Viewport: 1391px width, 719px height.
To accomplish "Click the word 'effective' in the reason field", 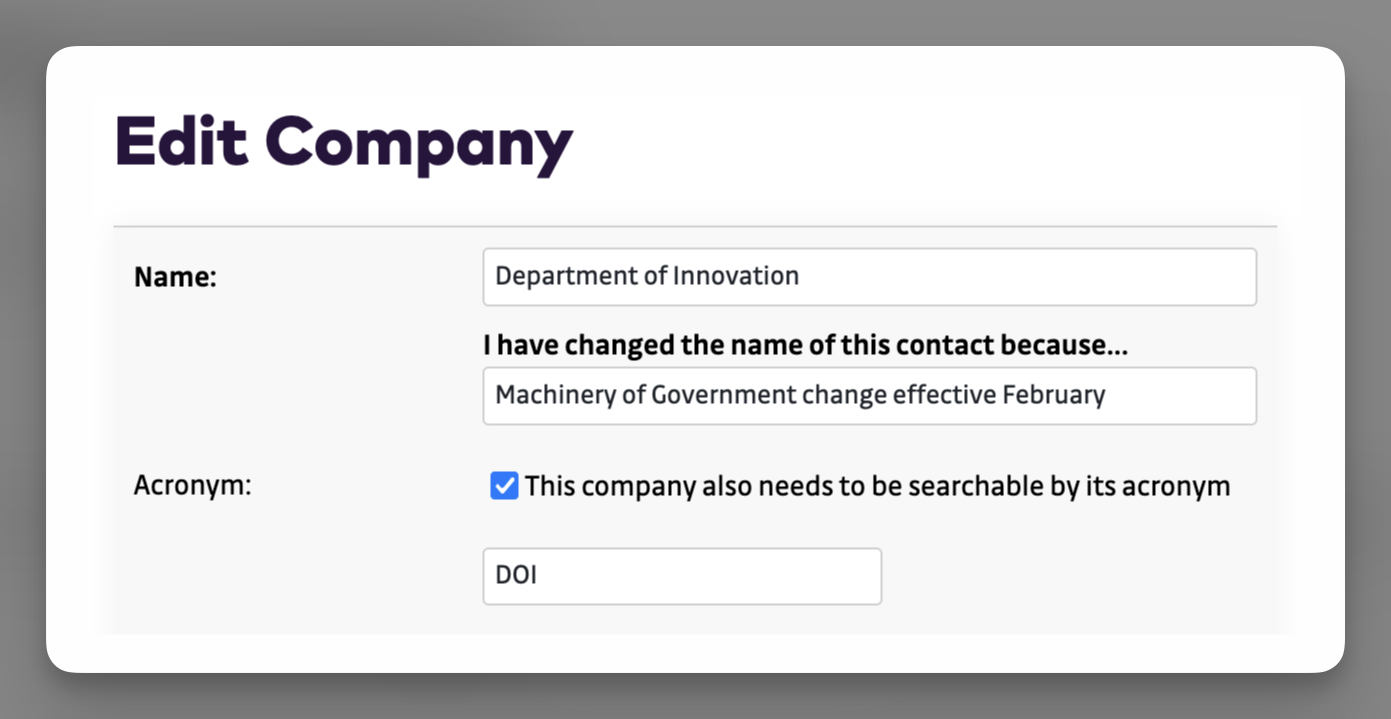I will [944, 395].
